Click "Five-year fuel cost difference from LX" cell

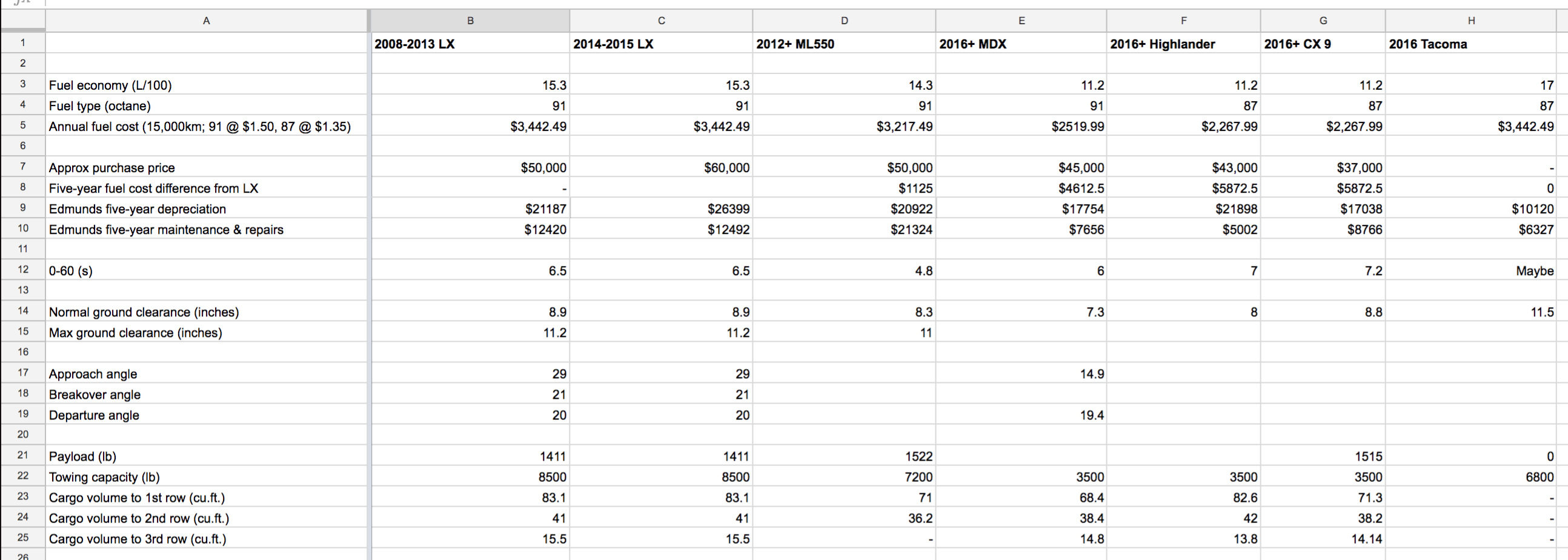point(207,188)
